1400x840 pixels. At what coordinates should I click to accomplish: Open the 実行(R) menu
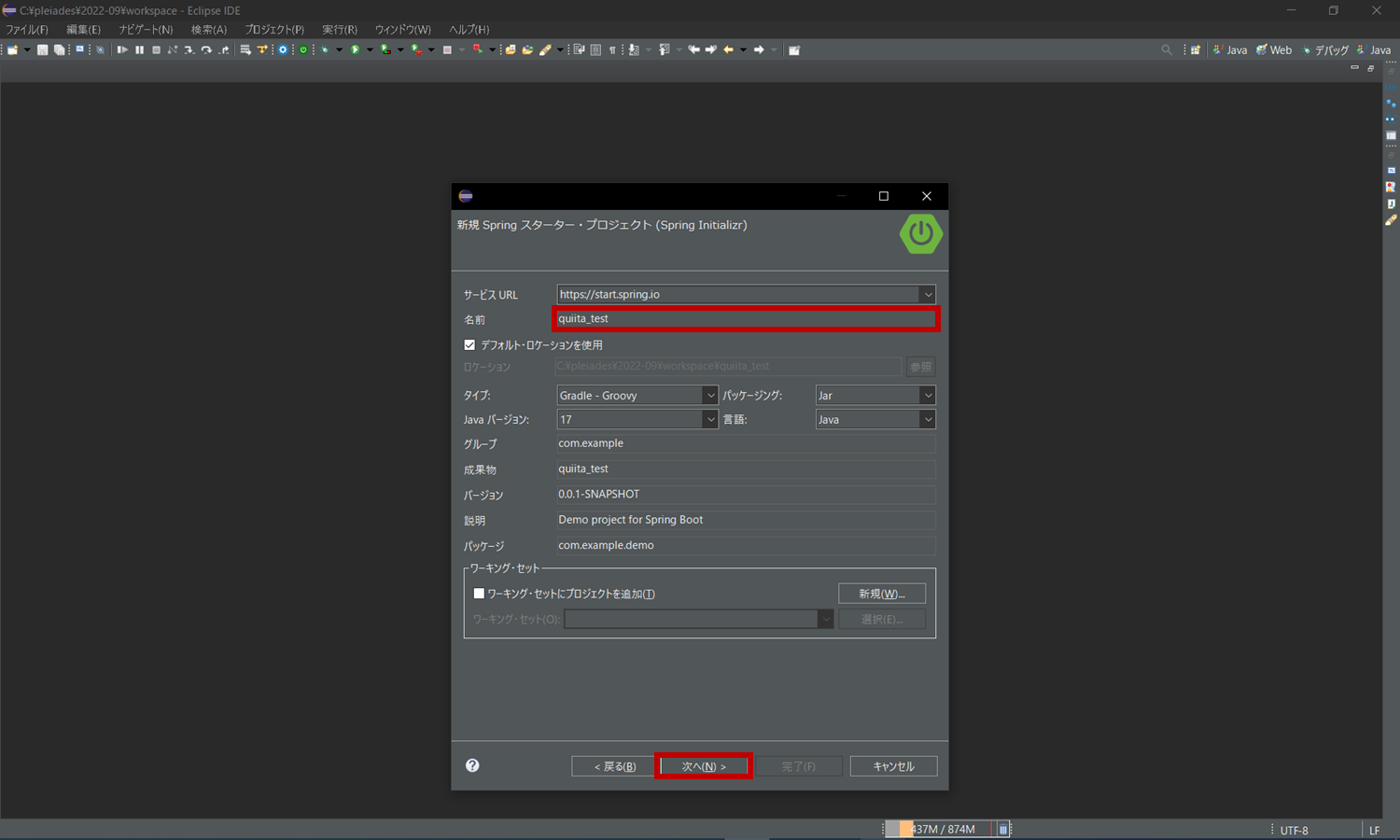tap(340, 29)
